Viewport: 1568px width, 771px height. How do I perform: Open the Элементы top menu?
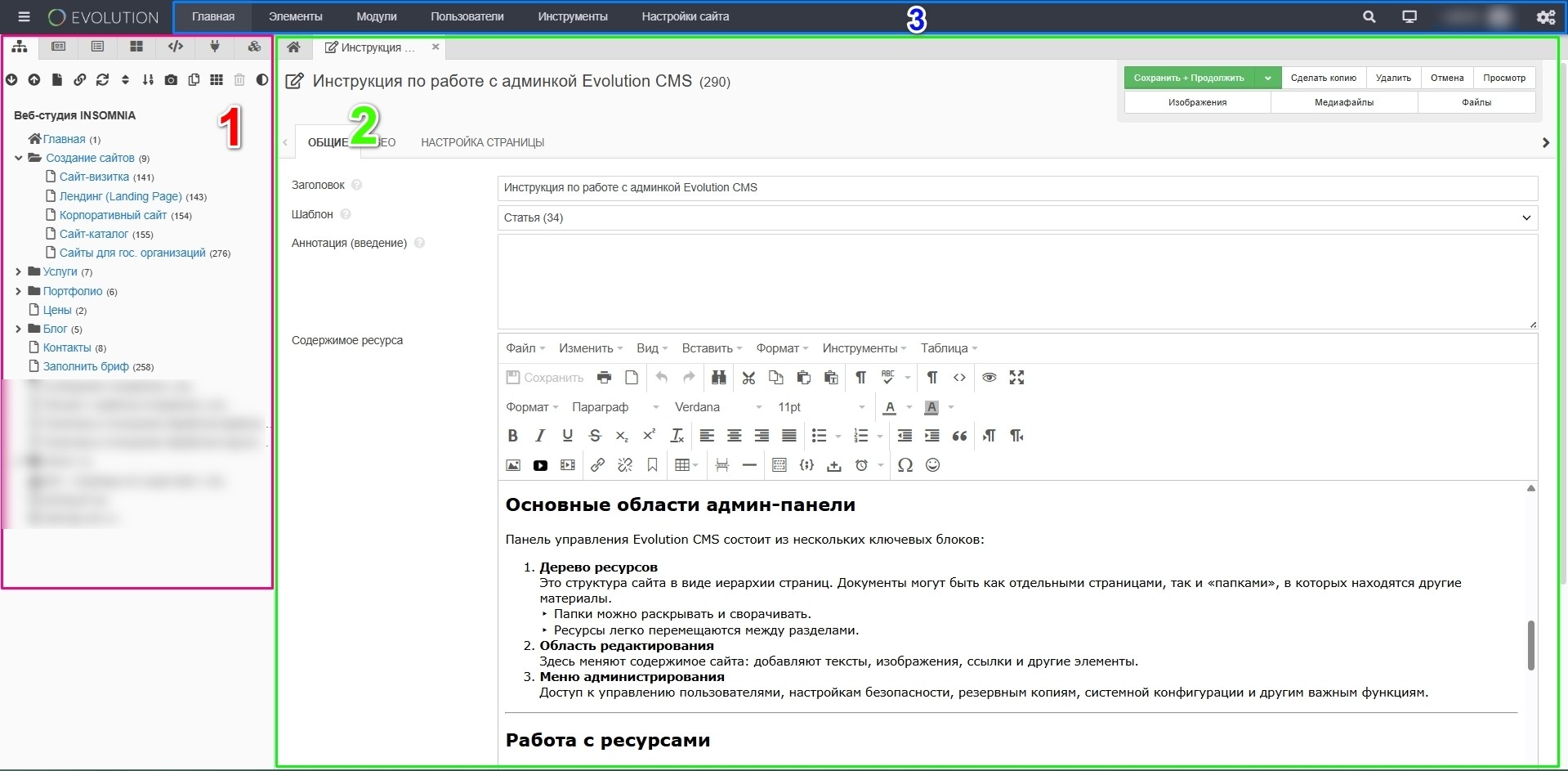point(295,16)
